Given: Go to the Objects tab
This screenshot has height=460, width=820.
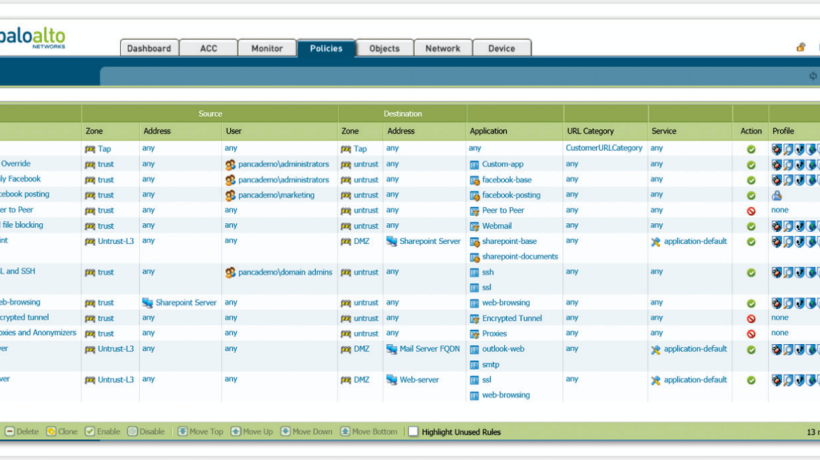Looking at the screenshot, I should click(384, 48).
